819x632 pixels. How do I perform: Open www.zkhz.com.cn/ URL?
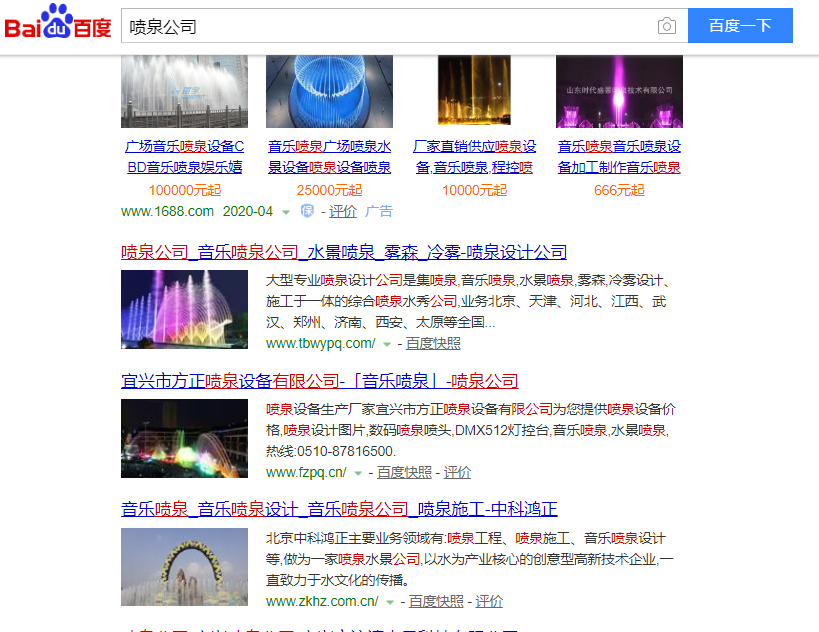(322, 601)
